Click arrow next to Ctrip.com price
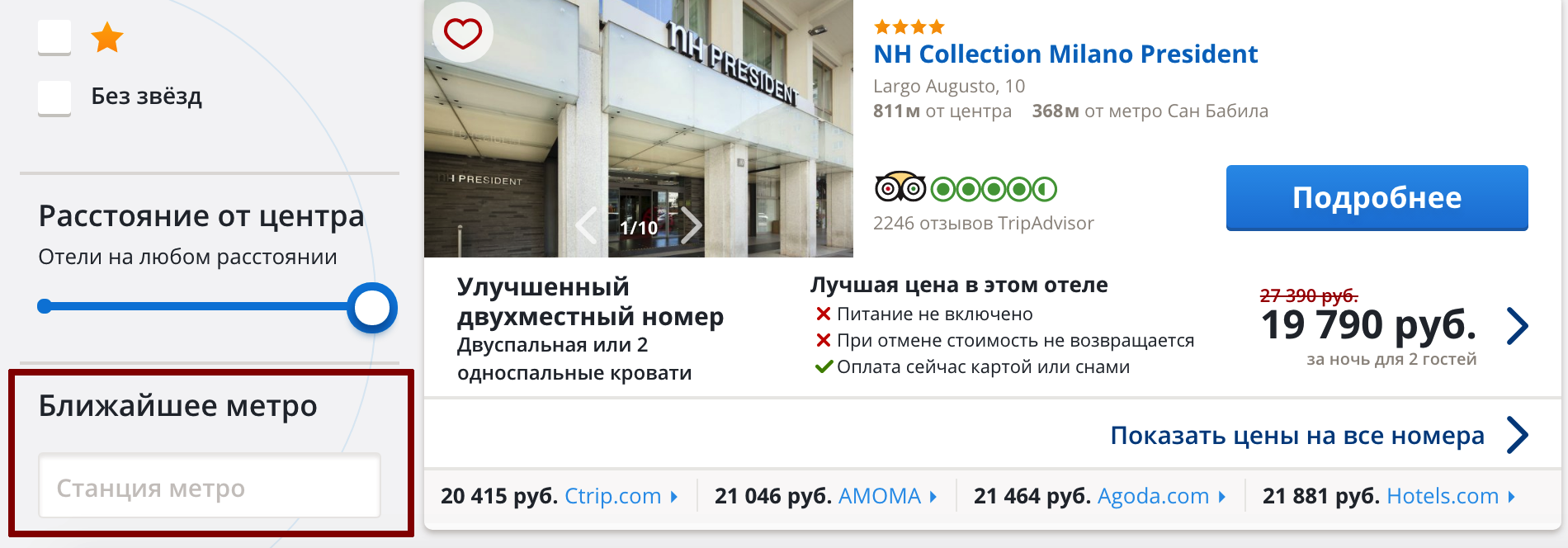The image size is (1568, 548). click(x=673, y=497)
